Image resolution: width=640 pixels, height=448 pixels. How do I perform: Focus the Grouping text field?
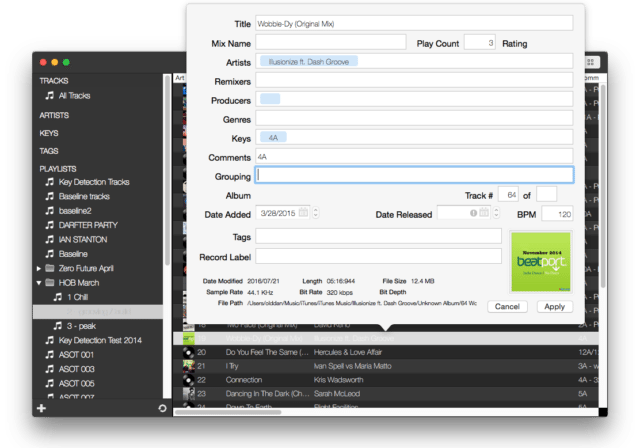[414, 175]
